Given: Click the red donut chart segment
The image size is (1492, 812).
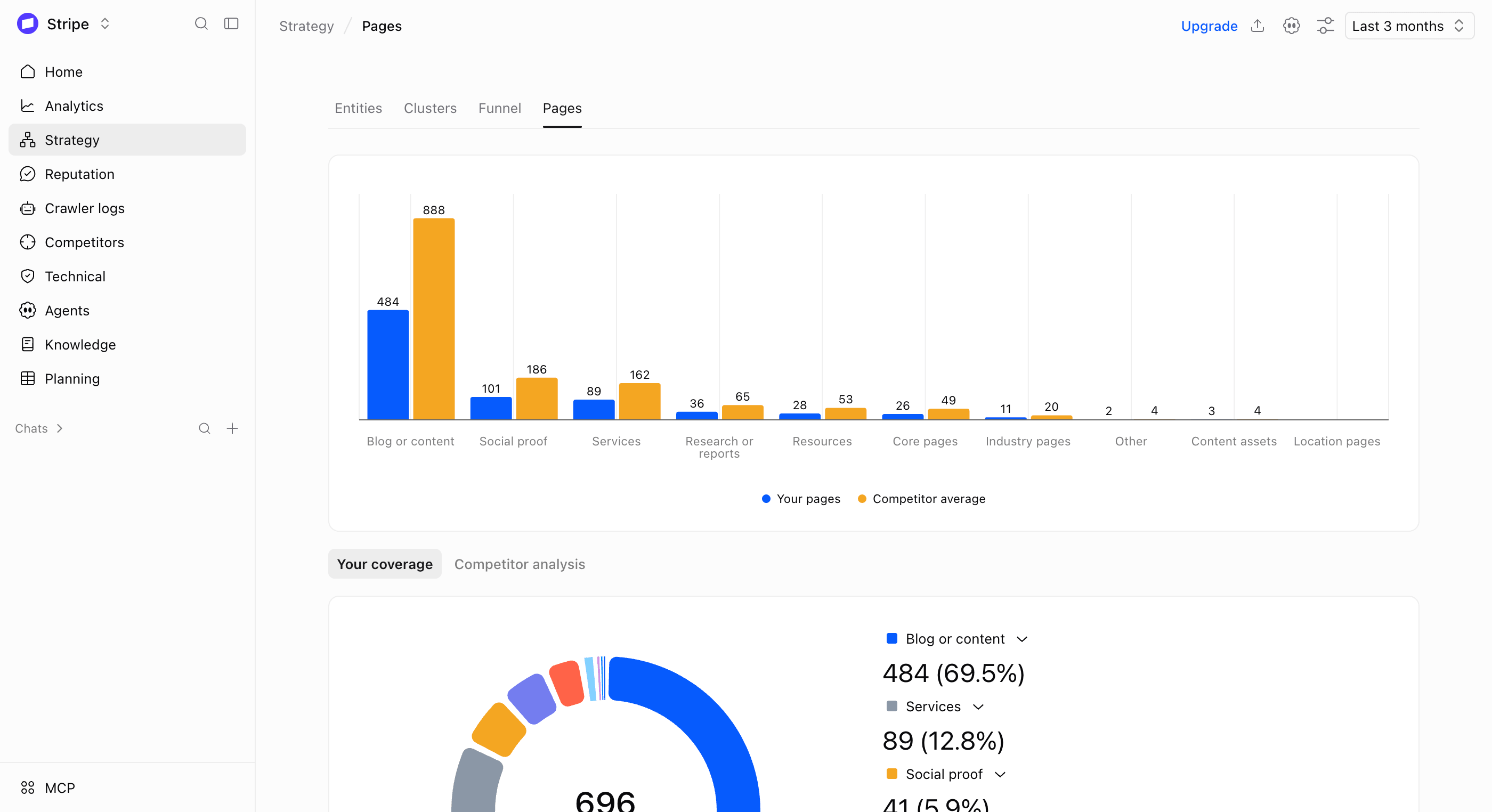Looking at the screenshot, I should [566, 684].
